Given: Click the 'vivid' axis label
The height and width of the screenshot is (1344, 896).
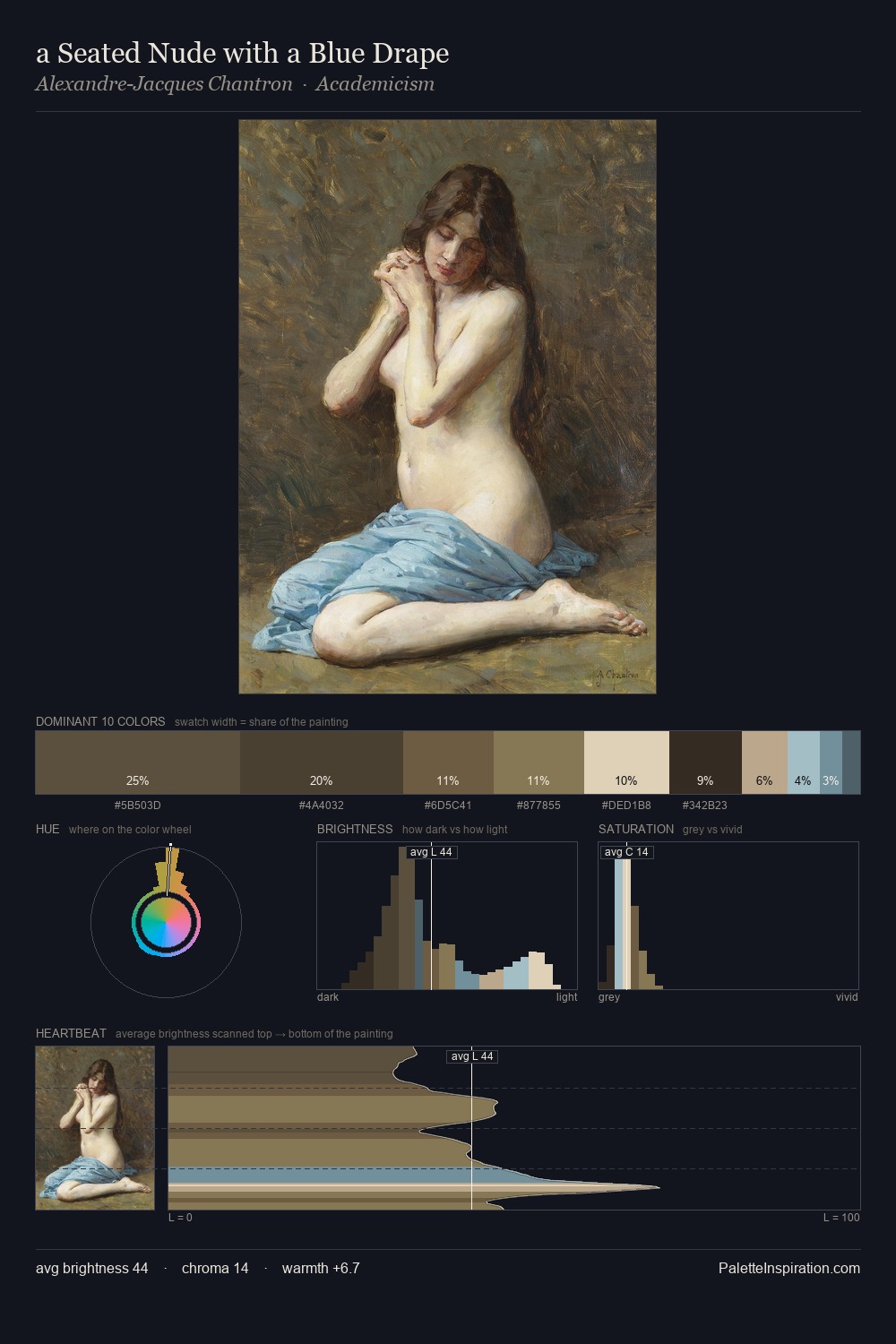Looking at the screenshot, I should (x=847, y=997).
